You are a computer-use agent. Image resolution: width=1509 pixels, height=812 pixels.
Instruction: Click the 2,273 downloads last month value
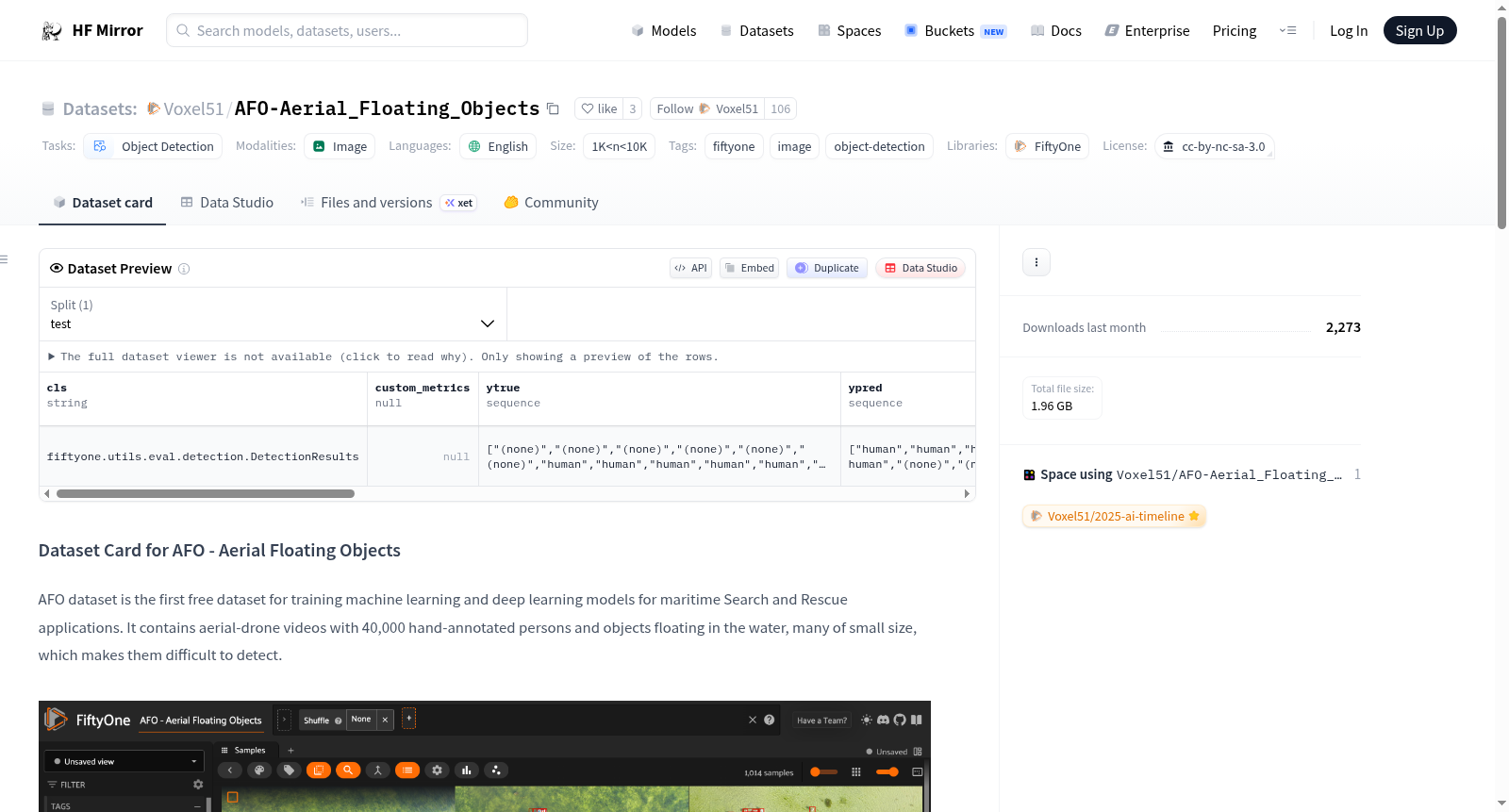point(1343,327)
